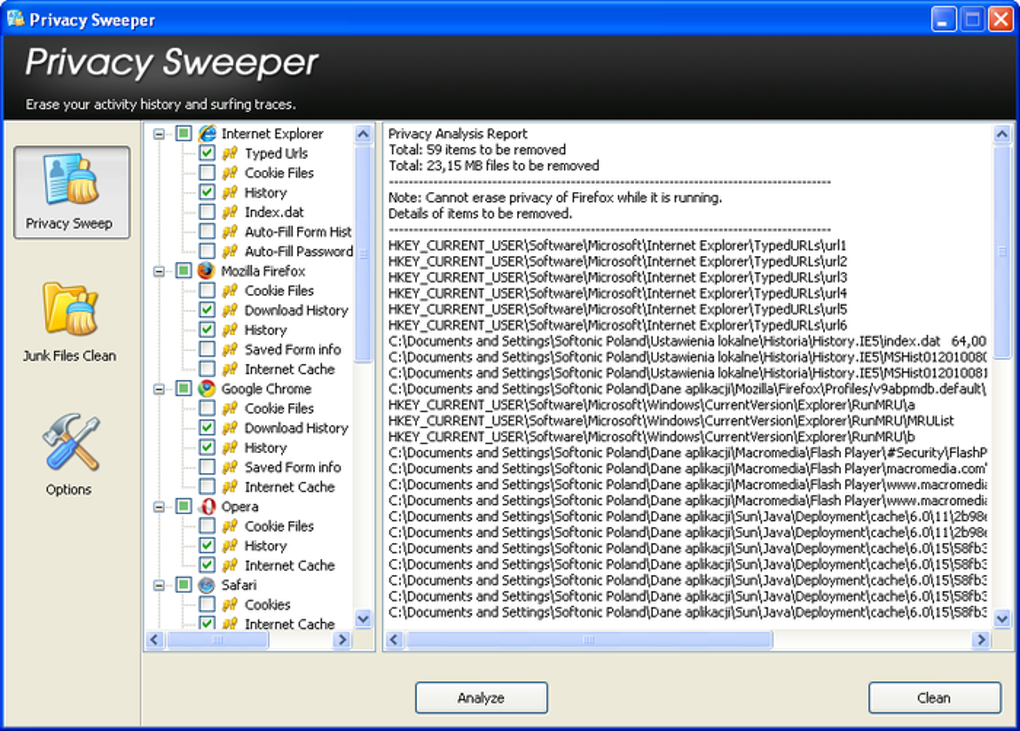Check Internet Cache under Mozilla Firefox
Viewport: 1020px width, 731px height.
click(207, 368)
